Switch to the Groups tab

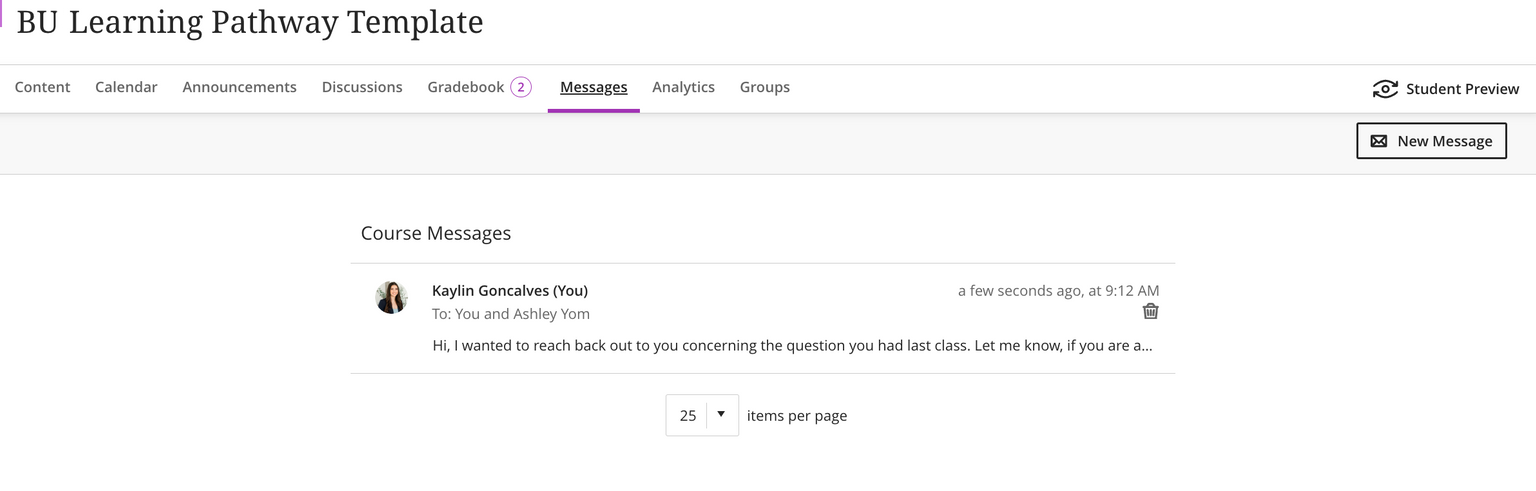point(765,87)
